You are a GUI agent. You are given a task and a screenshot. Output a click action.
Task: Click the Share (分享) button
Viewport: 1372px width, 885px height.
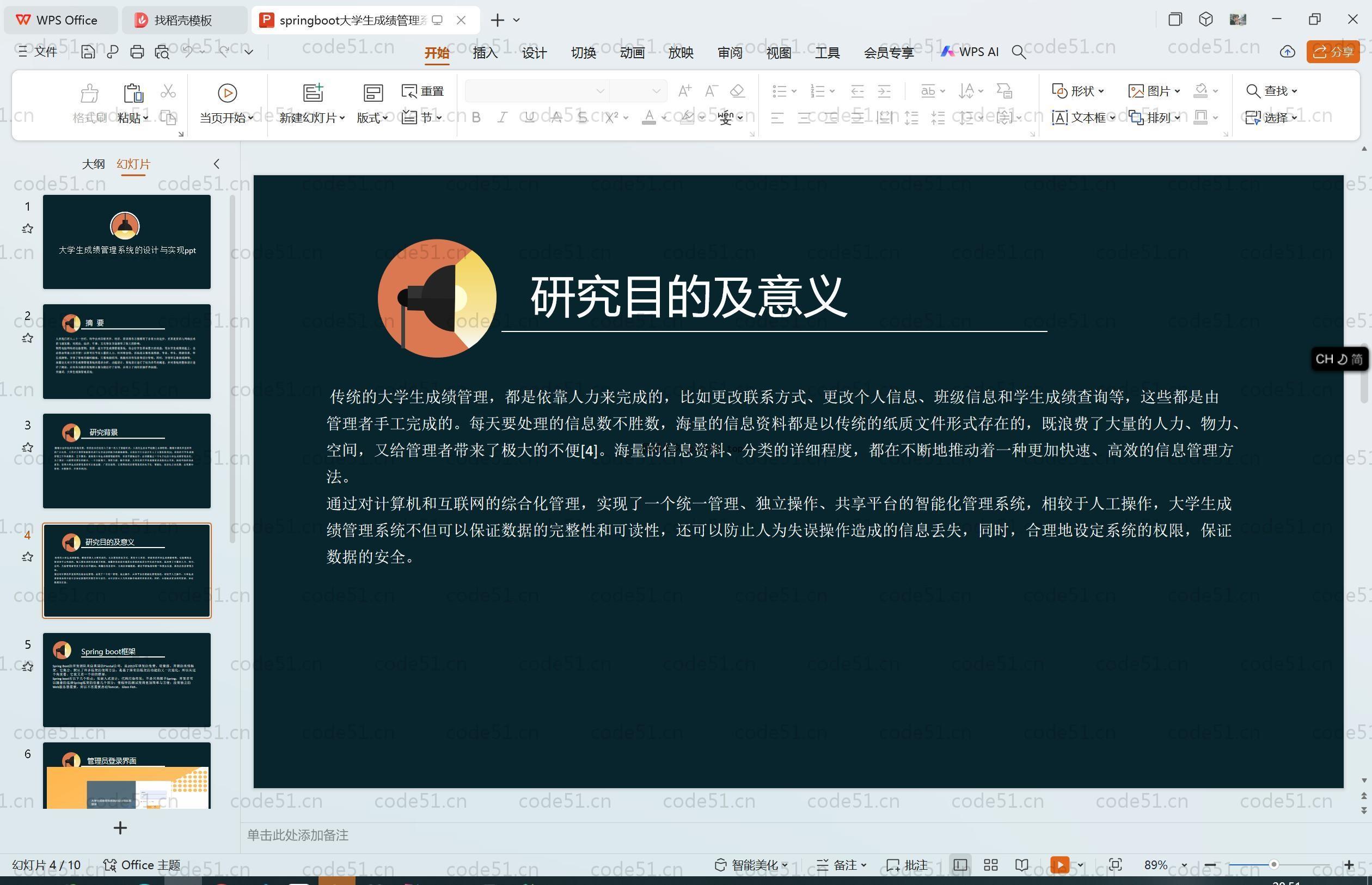(x=1333, y=52)
